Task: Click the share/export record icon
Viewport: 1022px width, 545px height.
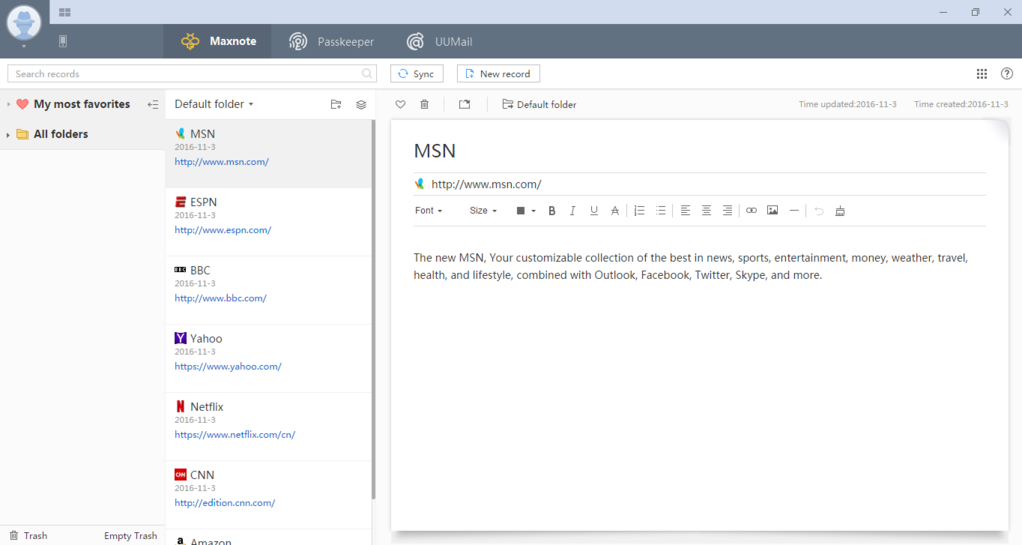Action: [x=464, y=104]
